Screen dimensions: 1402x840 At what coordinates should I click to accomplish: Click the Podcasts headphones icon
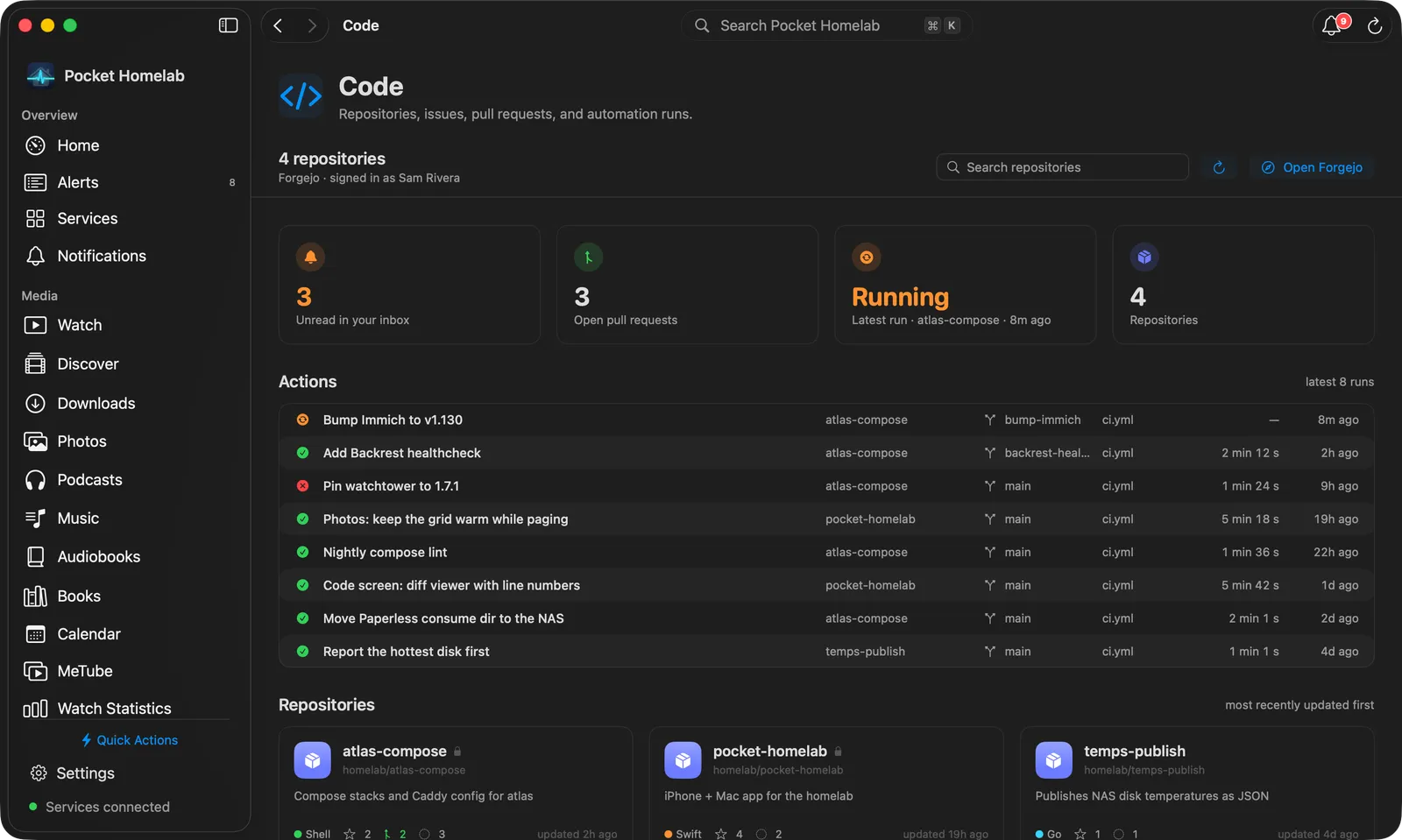(x=35, y=480)
